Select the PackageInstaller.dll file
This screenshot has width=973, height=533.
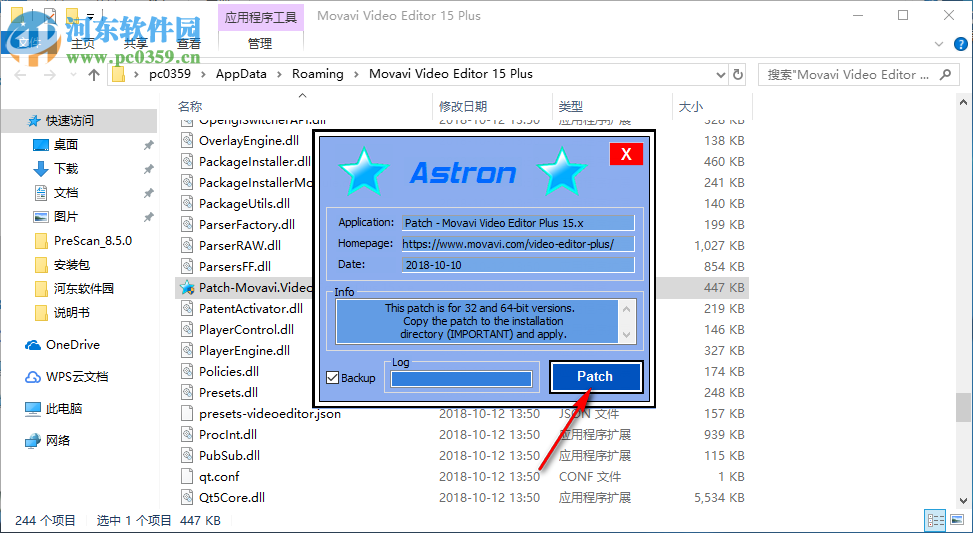click(254, 162)
